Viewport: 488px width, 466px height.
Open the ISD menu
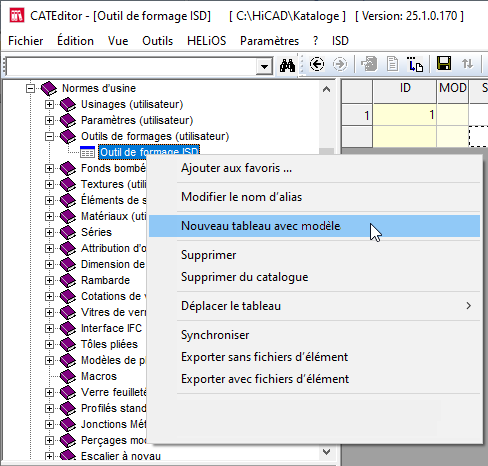340,41
